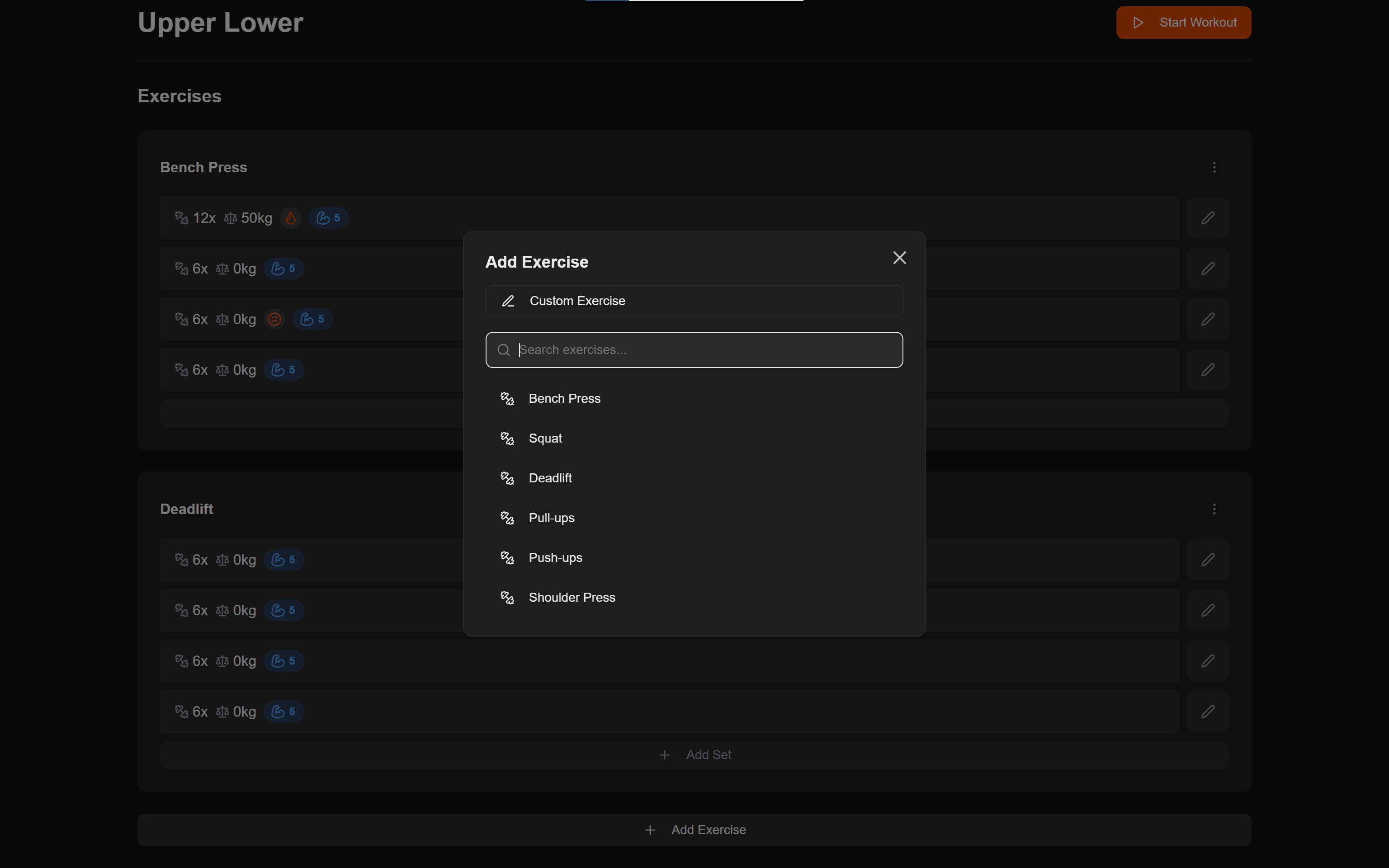Image resolution: width=1389 pixels, height=868 pixels.
Task: Click the Bench Press exercise card heading
Action: [204, 167]
